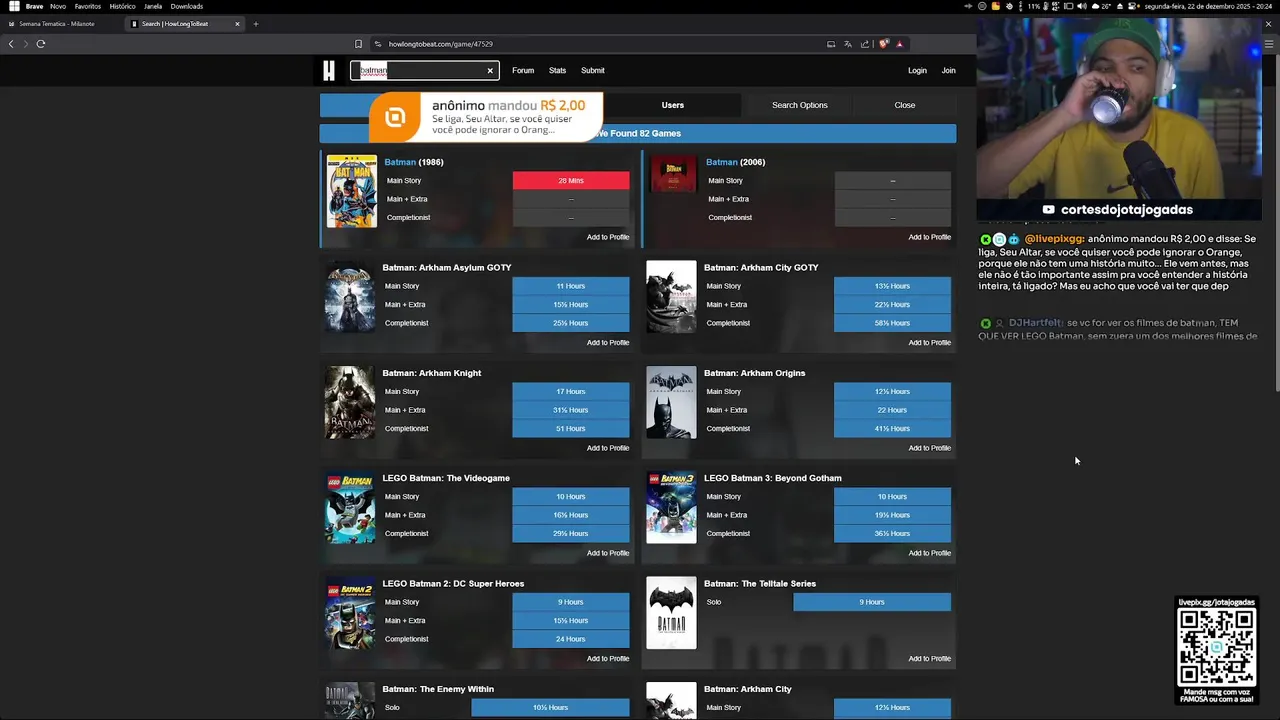Add Arkham Asylum GOTY to profile
Image resolution: width=1280 pixels, height=720 pixels.
(x=608, y=343)
